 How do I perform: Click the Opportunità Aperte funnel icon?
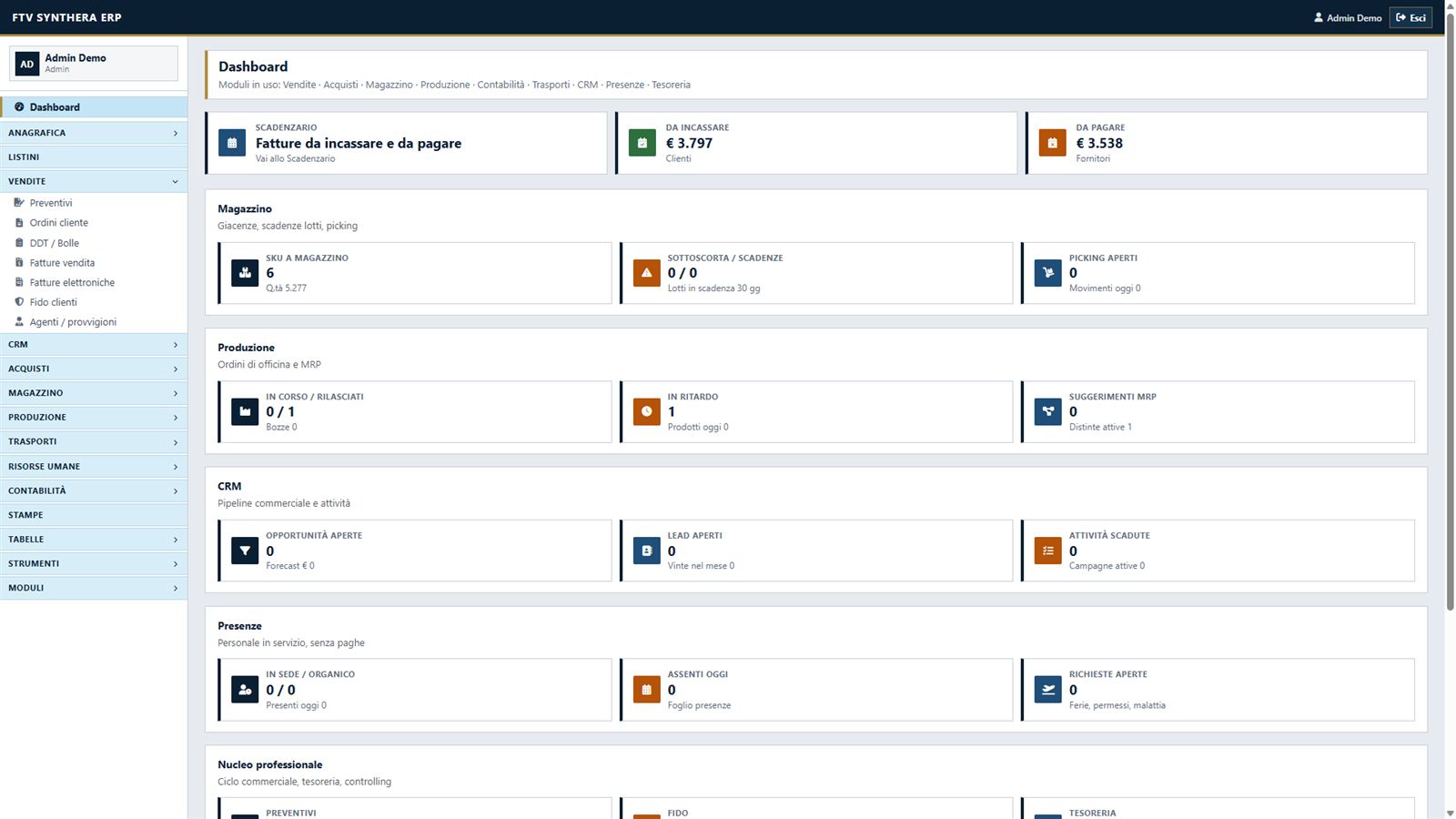tap(245, 551)
